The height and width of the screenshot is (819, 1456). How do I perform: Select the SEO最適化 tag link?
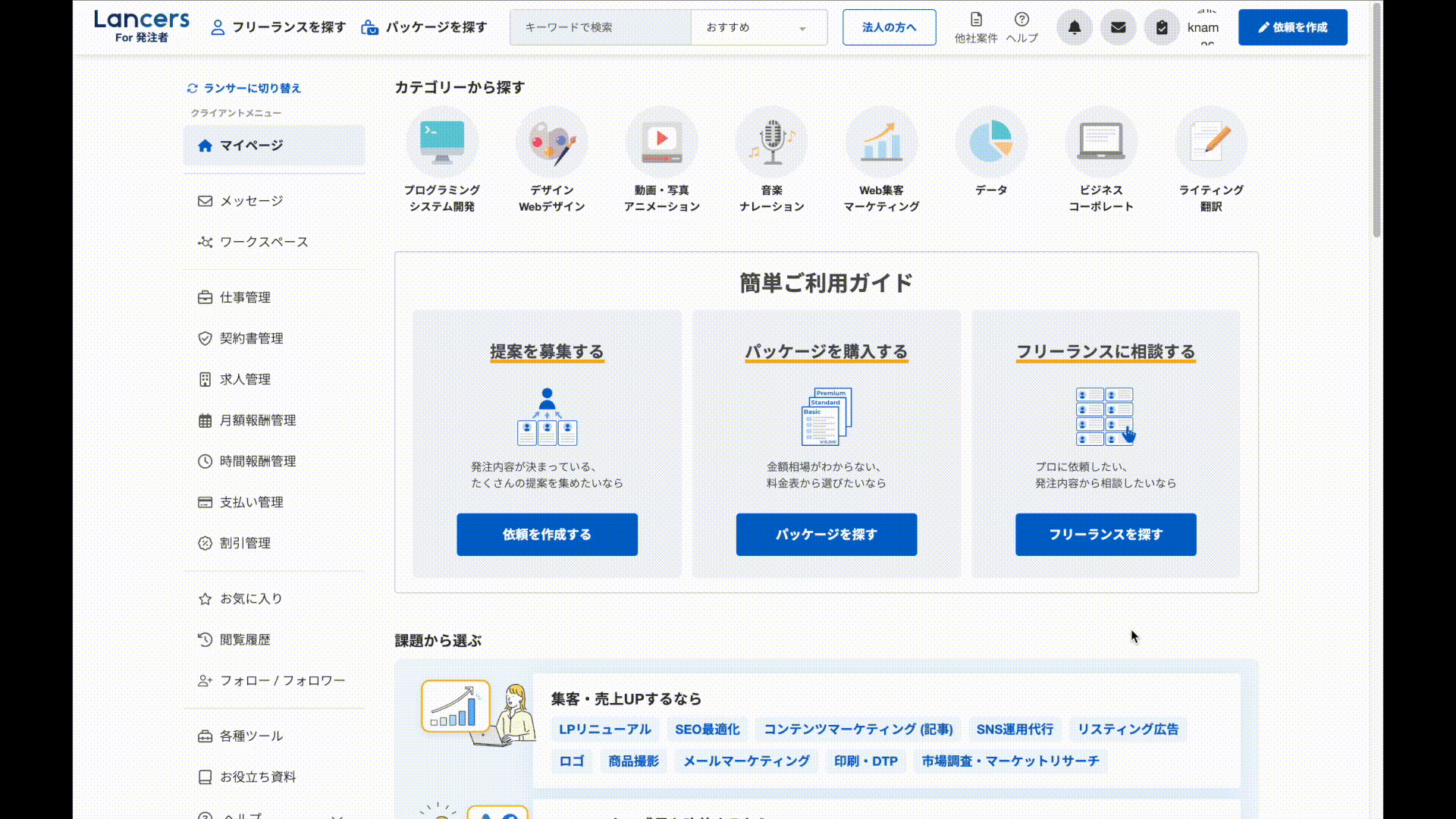tap(708, 729)
